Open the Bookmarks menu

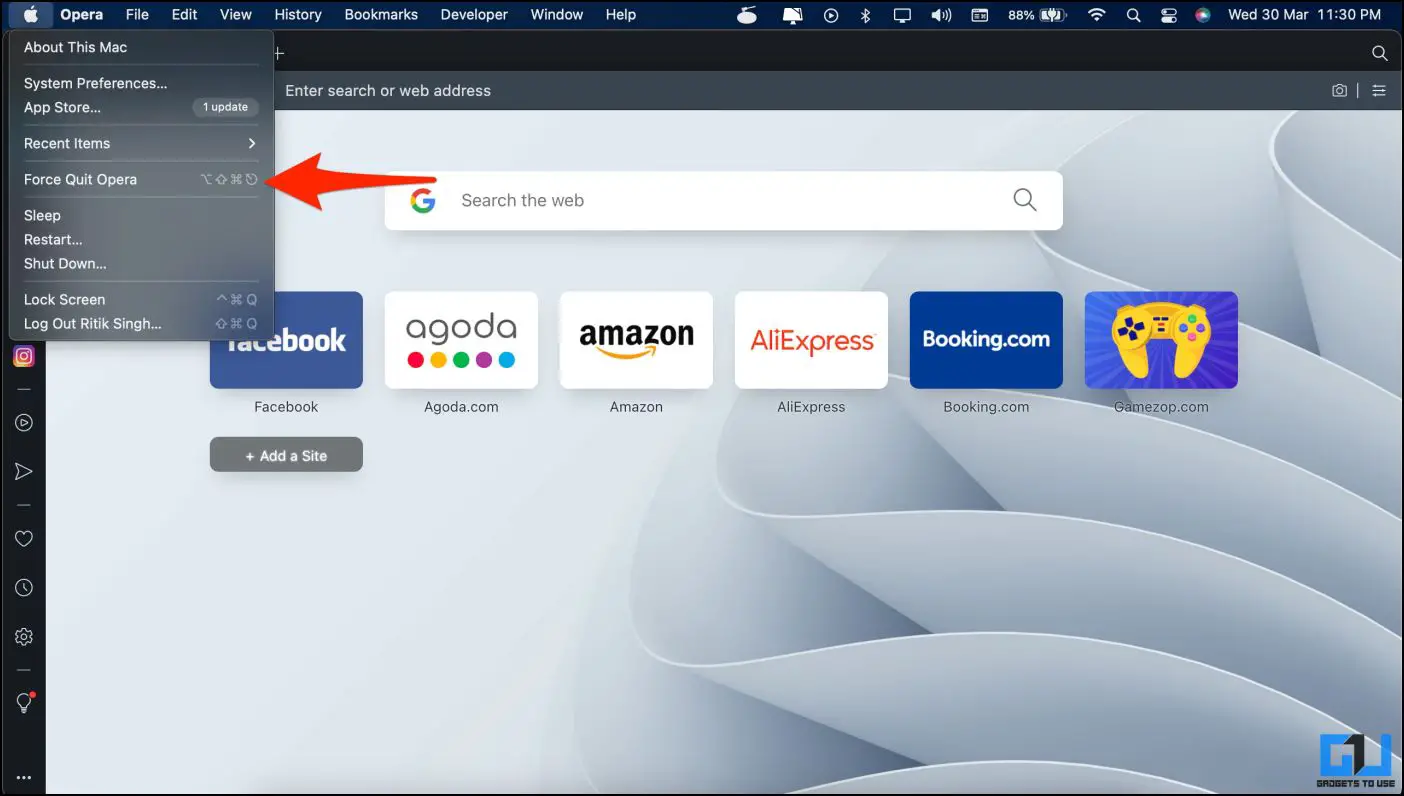point(381,14)
